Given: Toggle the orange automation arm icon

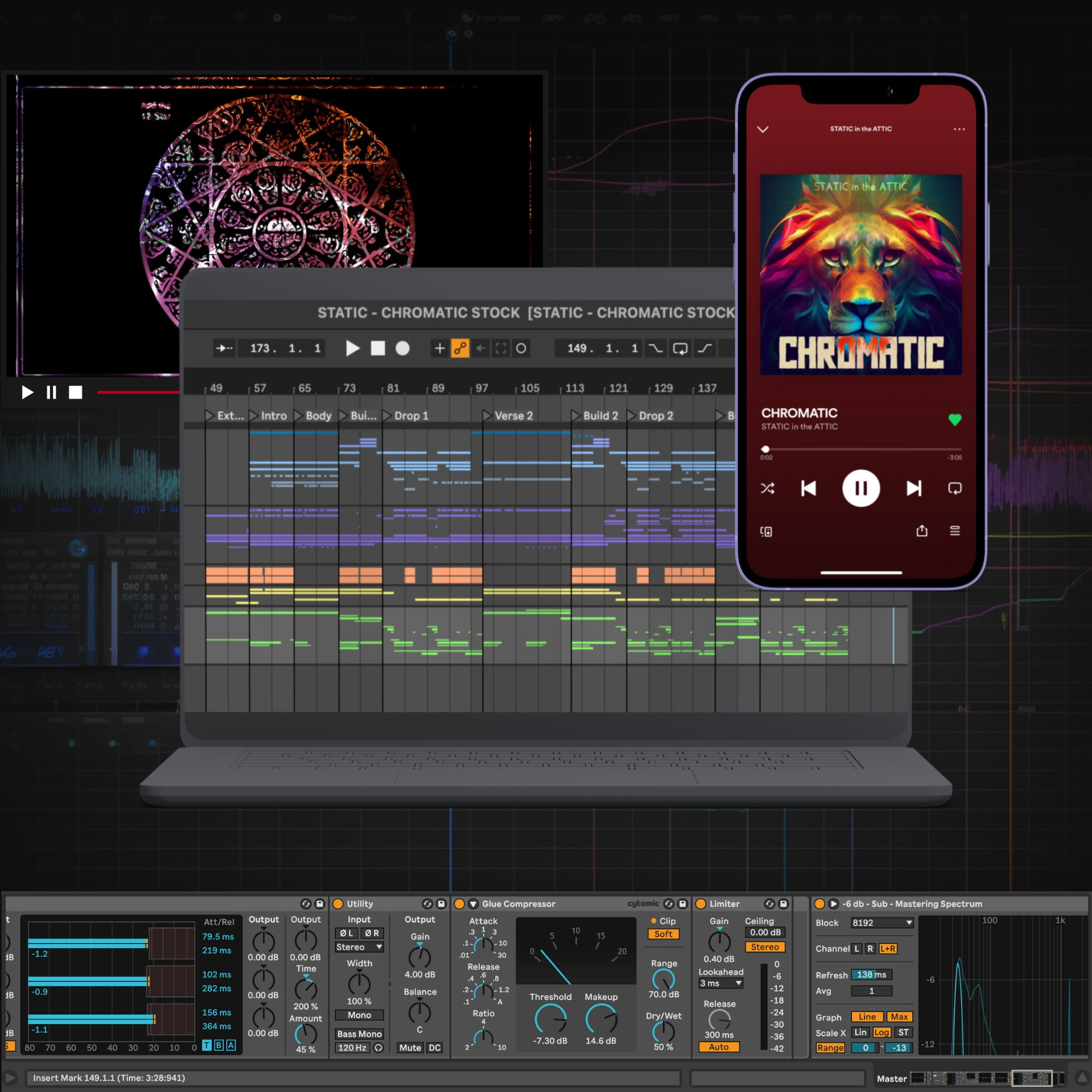Looking at the screenshot, I should coord(460,348).
